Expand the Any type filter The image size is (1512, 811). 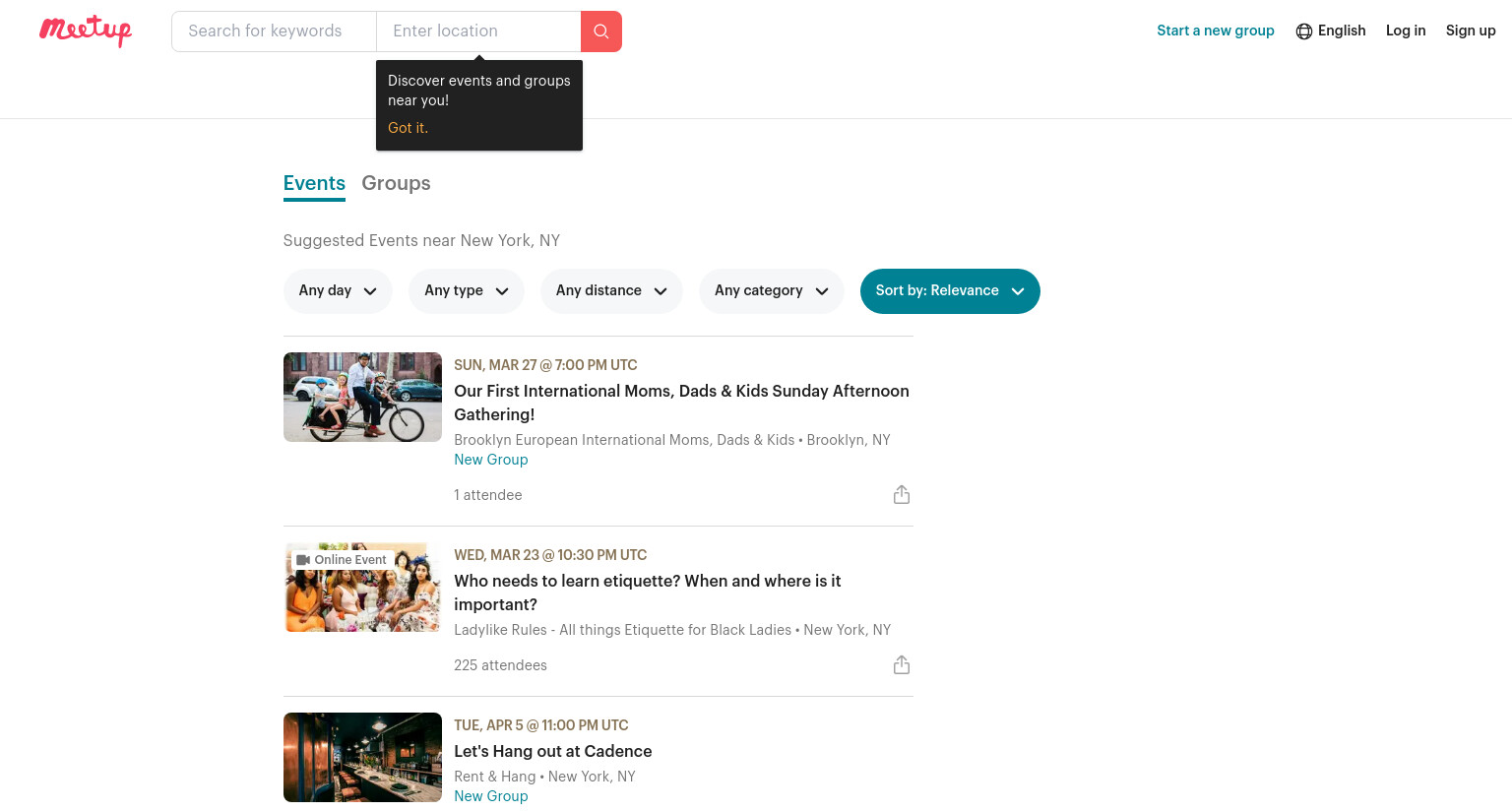click(x=467, y=291)
